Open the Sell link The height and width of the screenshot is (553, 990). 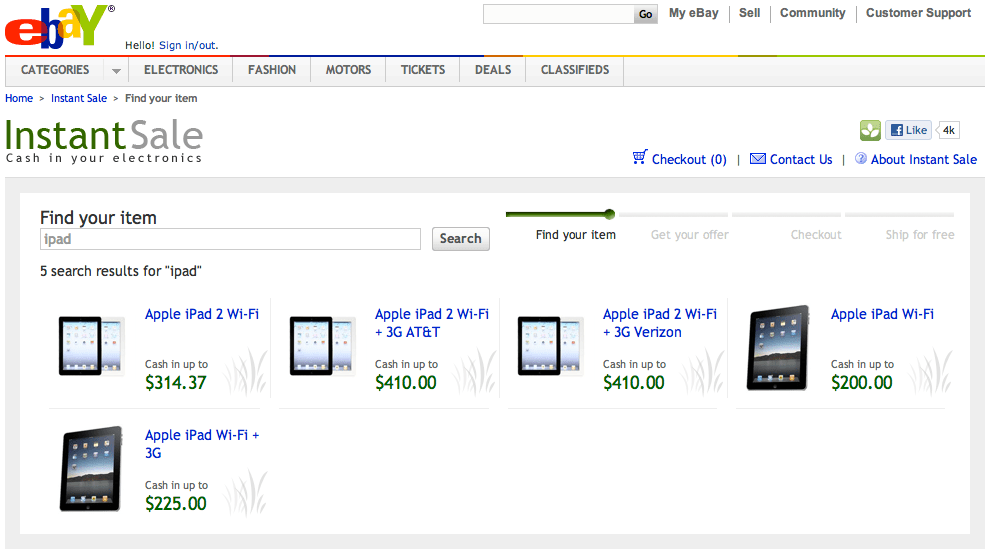pos(749,13)
